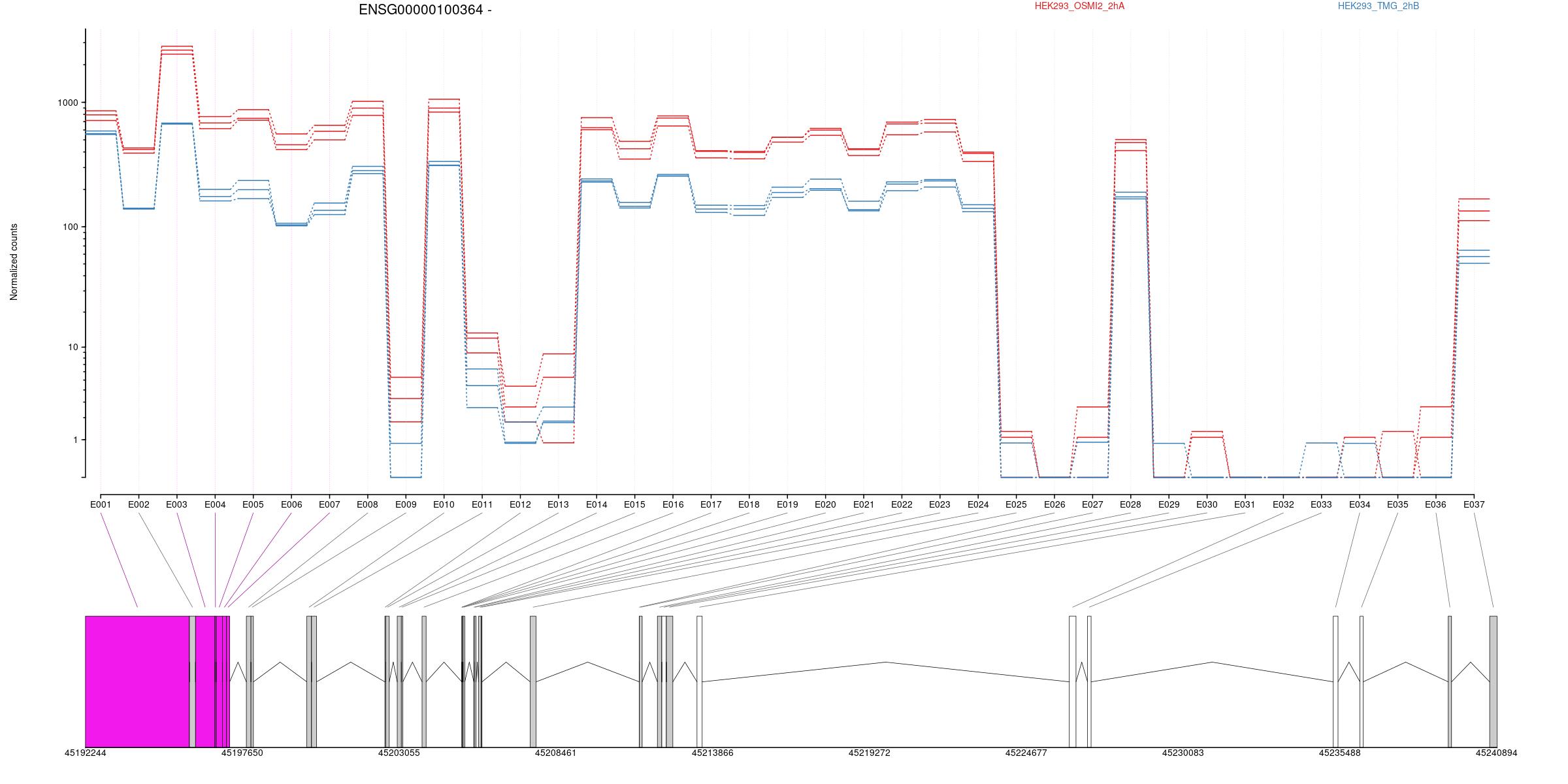Click exon label E031
This screenshot has height=784, width=1568.
tap(1245, 505)
